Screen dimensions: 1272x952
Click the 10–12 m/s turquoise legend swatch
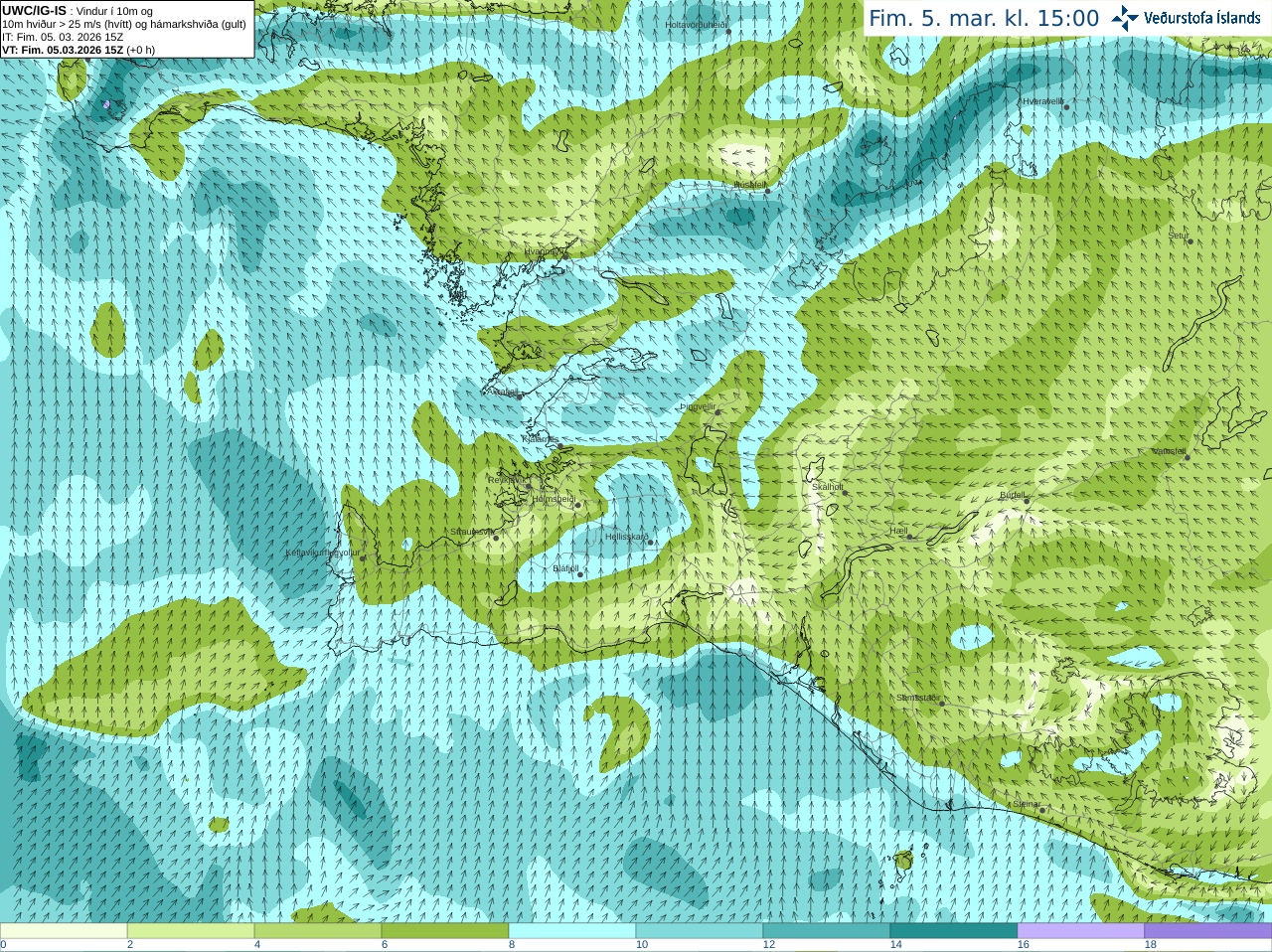point(700,931)
